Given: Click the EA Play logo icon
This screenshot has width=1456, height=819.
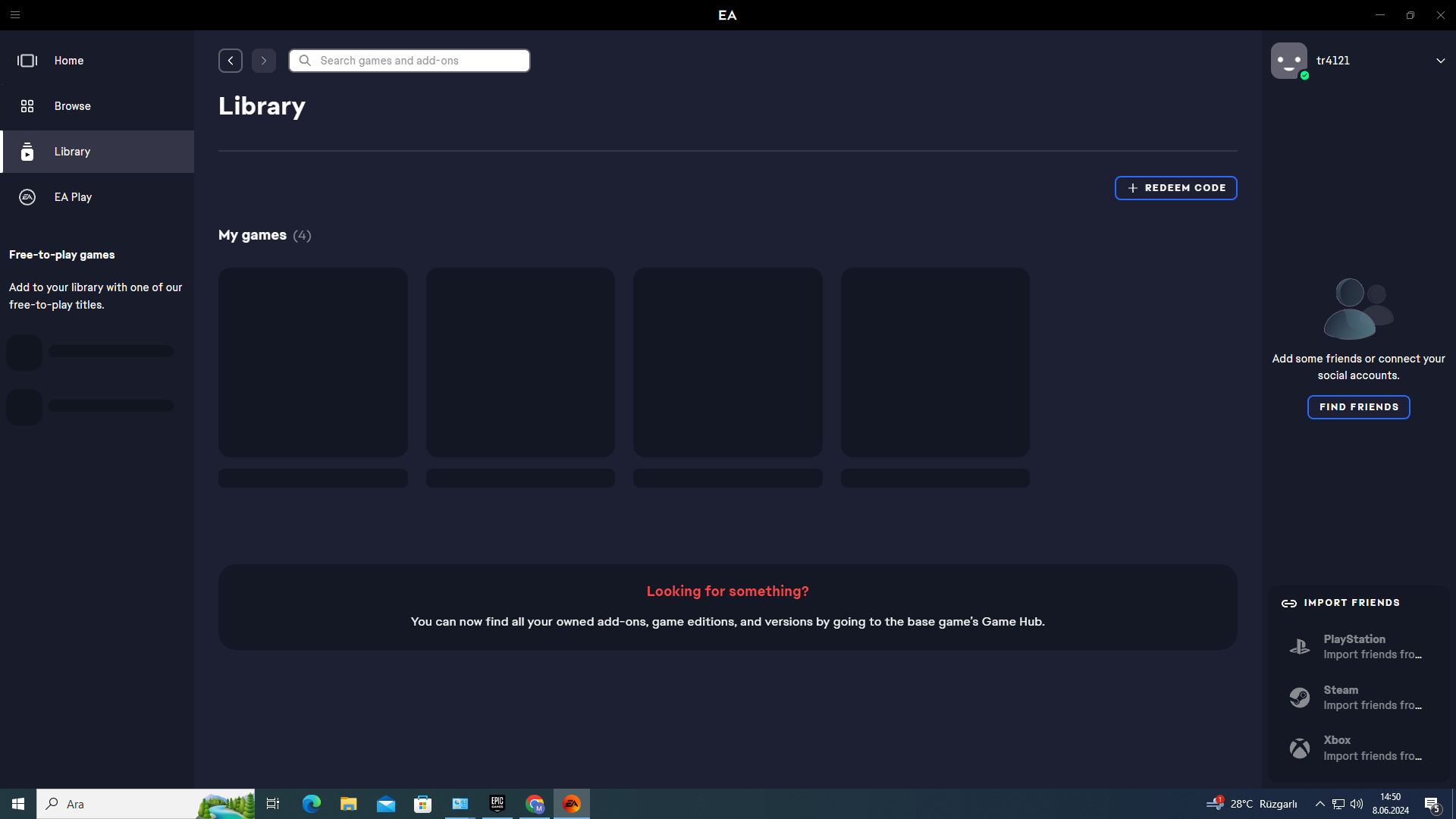Looking at the screenshot, I should click(x=27, y=197).
